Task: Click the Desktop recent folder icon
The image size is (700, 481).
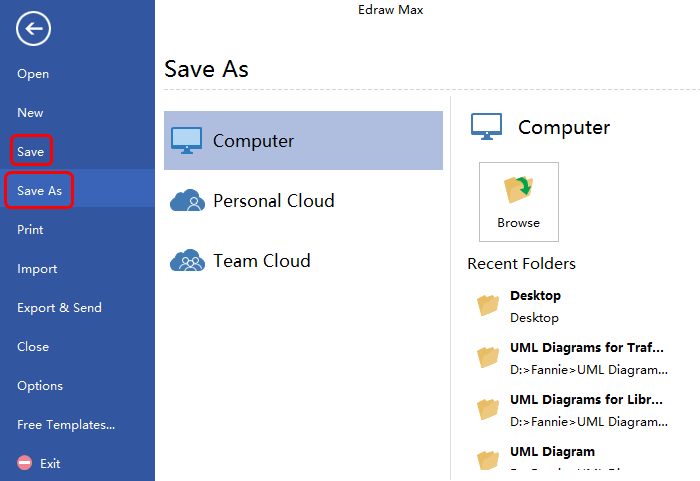Action: pos(488,305)
